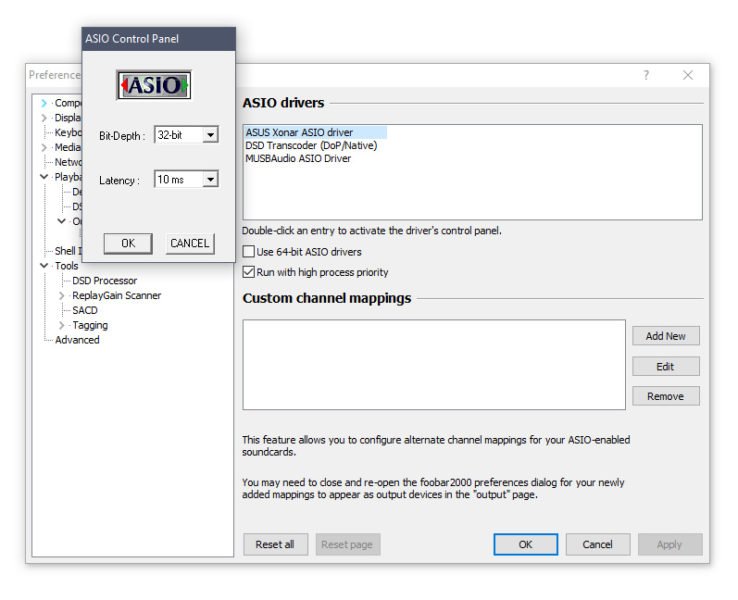738x600 pixels.
Task: Expand the Tagging tree node
Action: click(x=62, y=325)
